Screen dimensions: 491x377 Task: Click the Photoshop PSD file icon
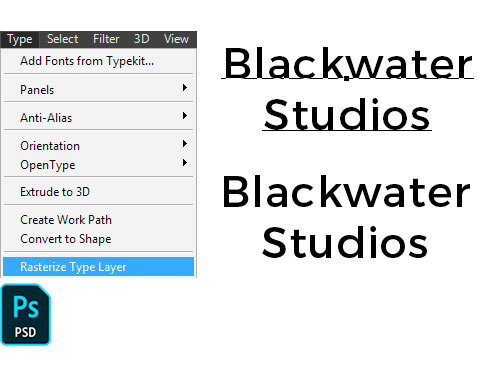coord(26,315)
